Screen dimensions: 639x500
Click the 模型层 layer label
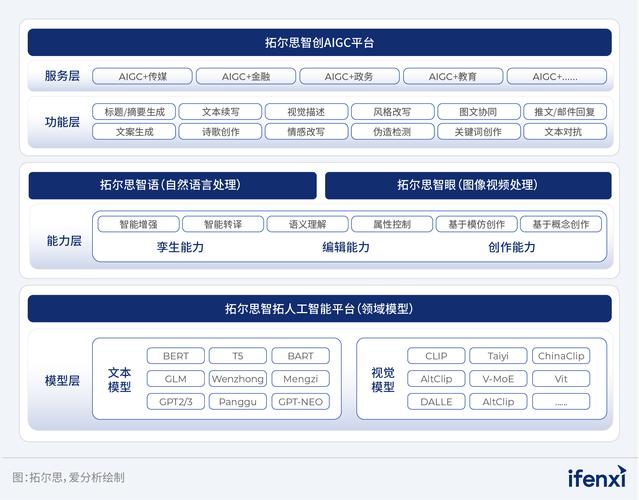(62, 381)
